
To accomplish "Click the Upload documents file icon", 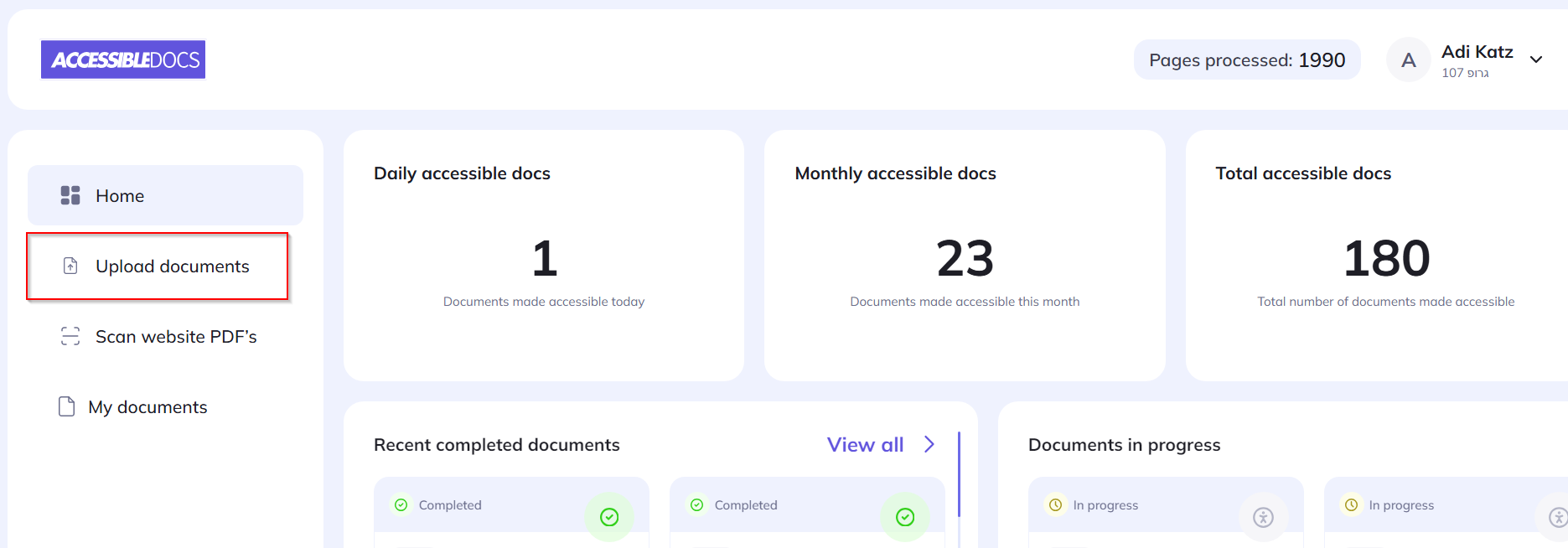I will [70, 266].
